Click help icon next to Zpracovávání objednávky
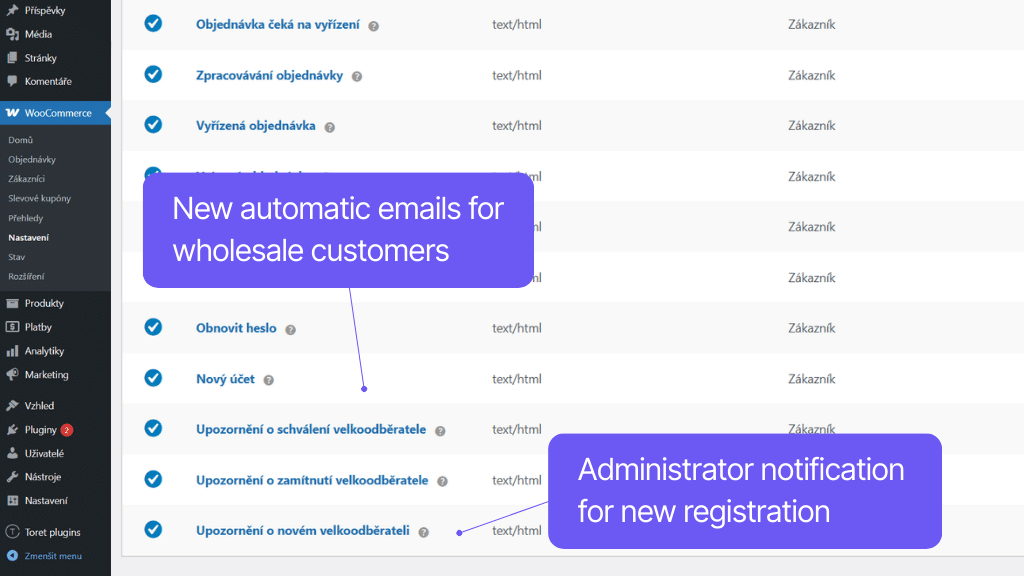Image resolution: width=1024 pixels, height=576 pixels. (x=357, y=76)
